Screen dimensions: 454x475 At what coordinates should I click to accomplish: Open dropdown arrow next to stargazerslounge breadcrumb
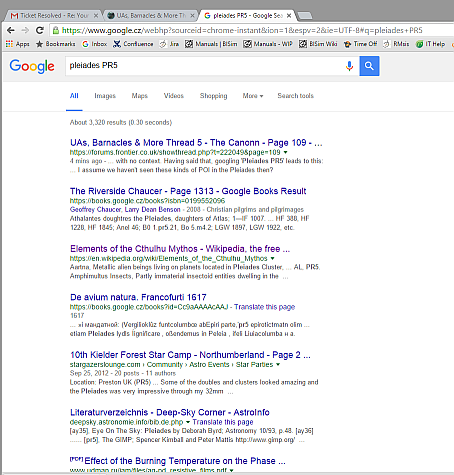coord(278,364)
